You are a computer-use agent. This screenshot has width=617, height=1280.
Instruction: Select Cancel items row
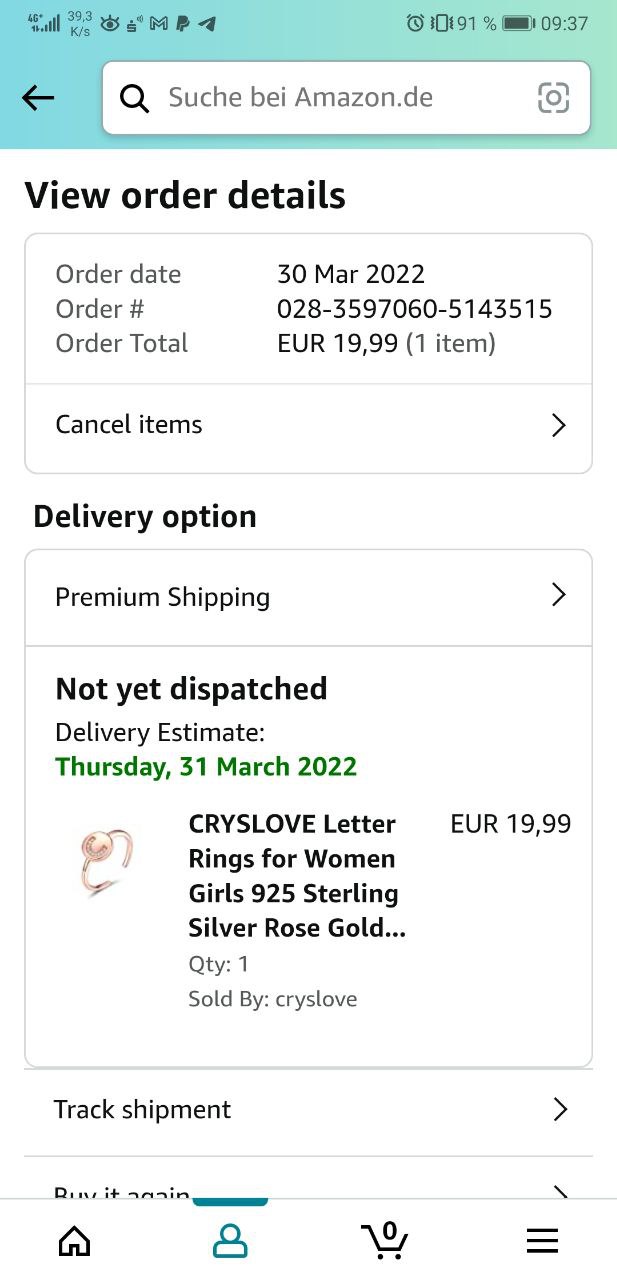308,425
